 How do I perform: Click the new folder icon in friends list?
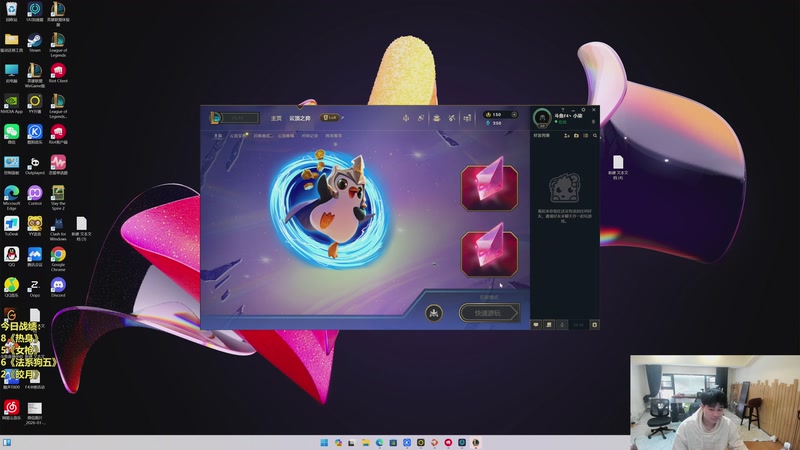point(576,136)
